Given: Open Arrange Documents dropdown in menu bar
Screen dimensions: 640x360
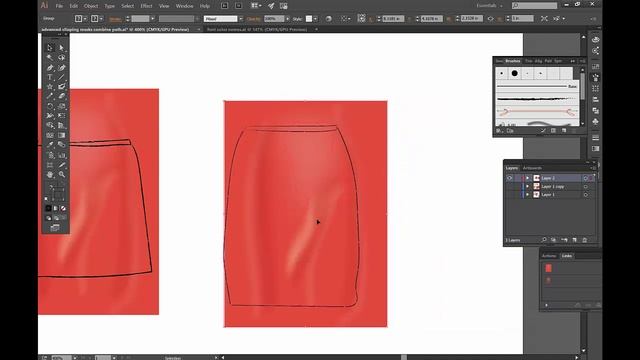Looking at the screenshot, I should click(x=256, y=6).
